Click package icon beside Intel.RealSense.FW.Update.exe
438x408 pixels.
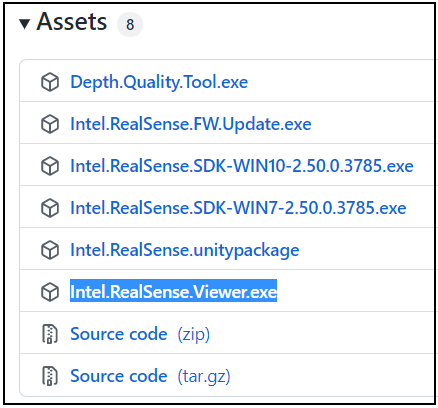coord(50,124)
